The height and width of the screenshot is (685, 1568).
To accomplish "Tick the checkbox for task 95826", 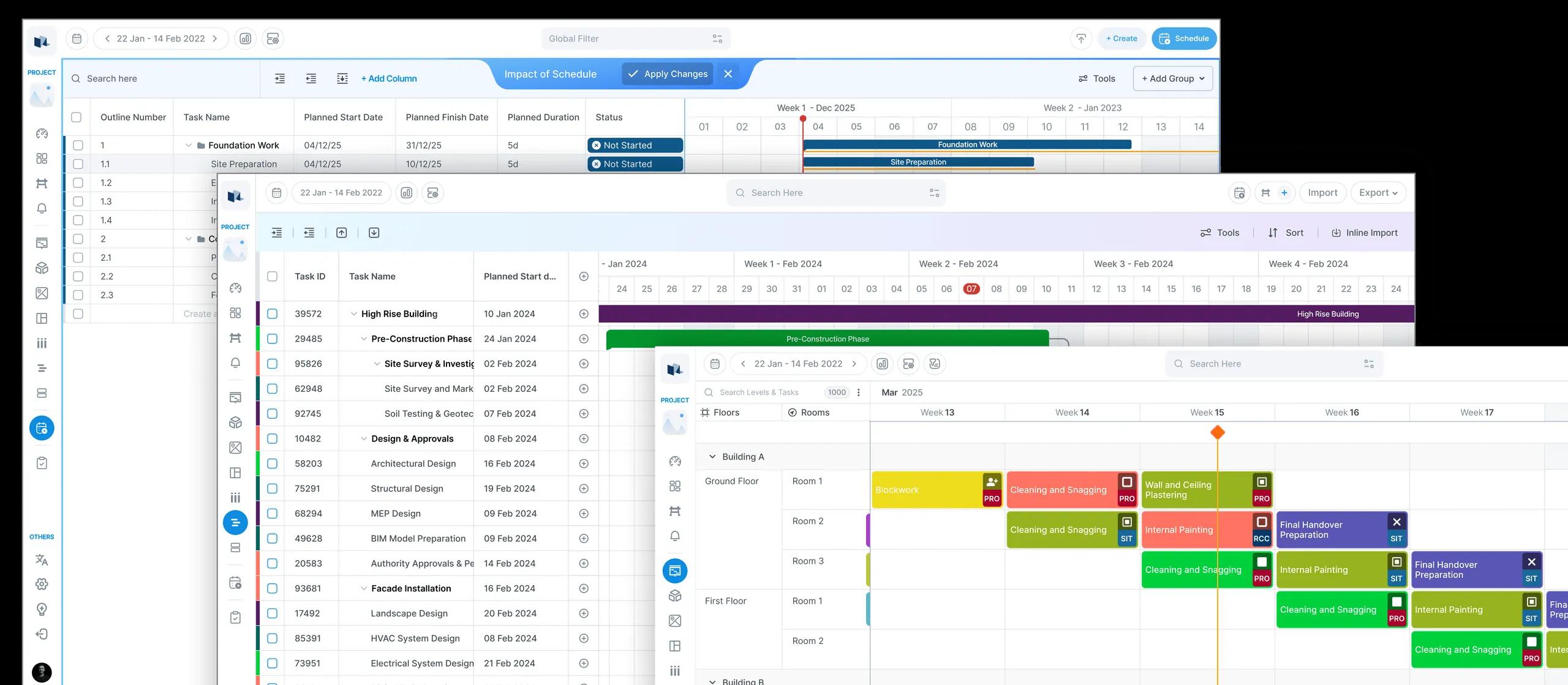I will coord(273,364).
